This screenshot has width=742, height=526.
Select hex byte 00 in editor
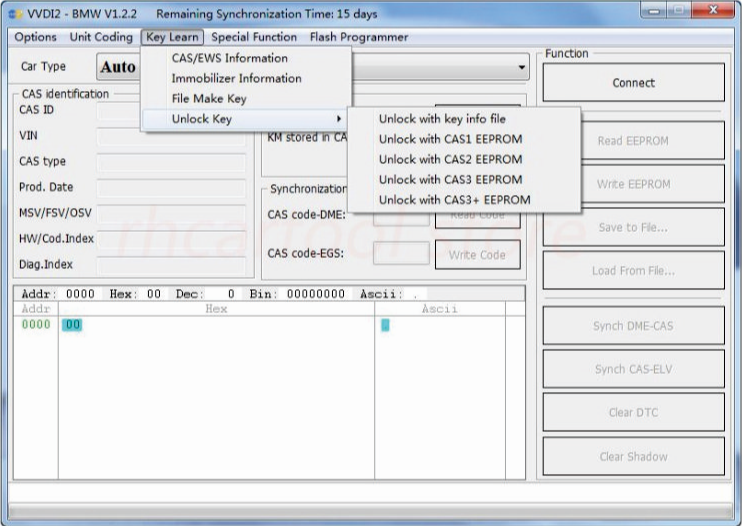[72, 324]
